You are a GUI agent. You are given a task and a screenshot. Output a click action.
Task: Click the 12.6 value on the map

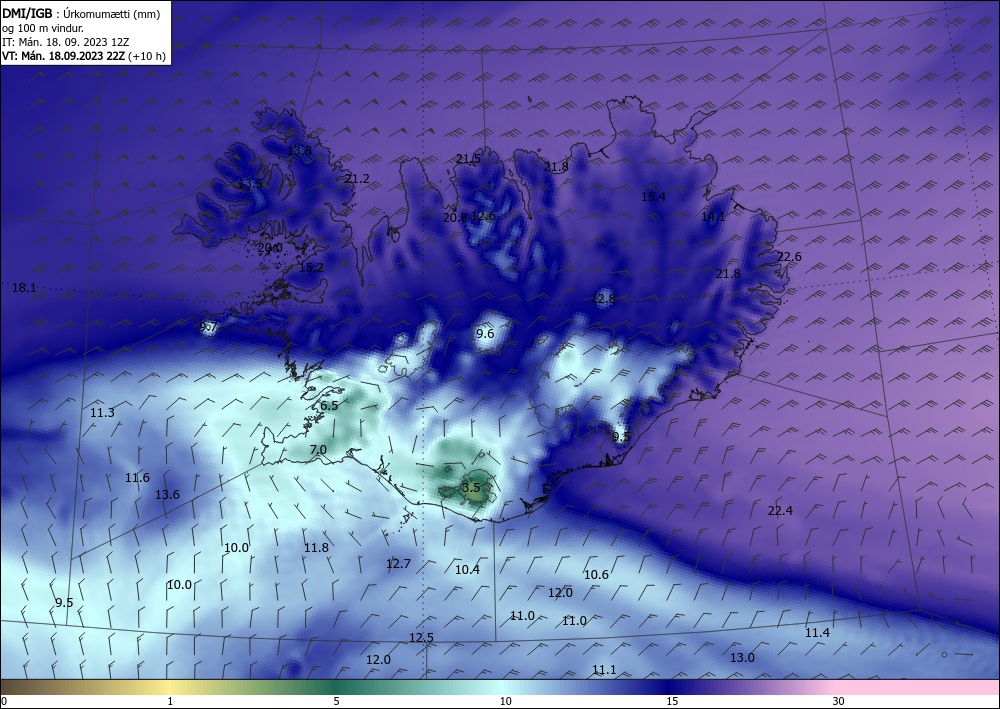[x=483, y=216]
